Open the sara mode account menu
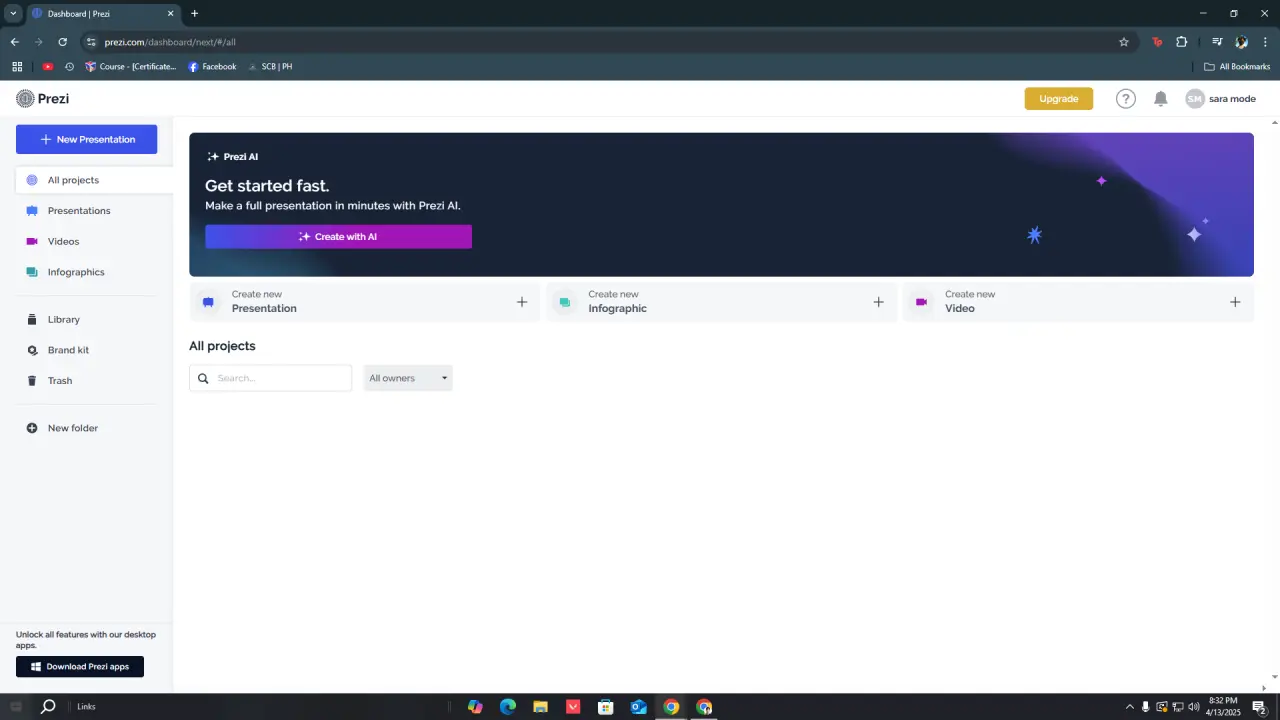The image size is (1280, 720). (x=1220, y=98)
